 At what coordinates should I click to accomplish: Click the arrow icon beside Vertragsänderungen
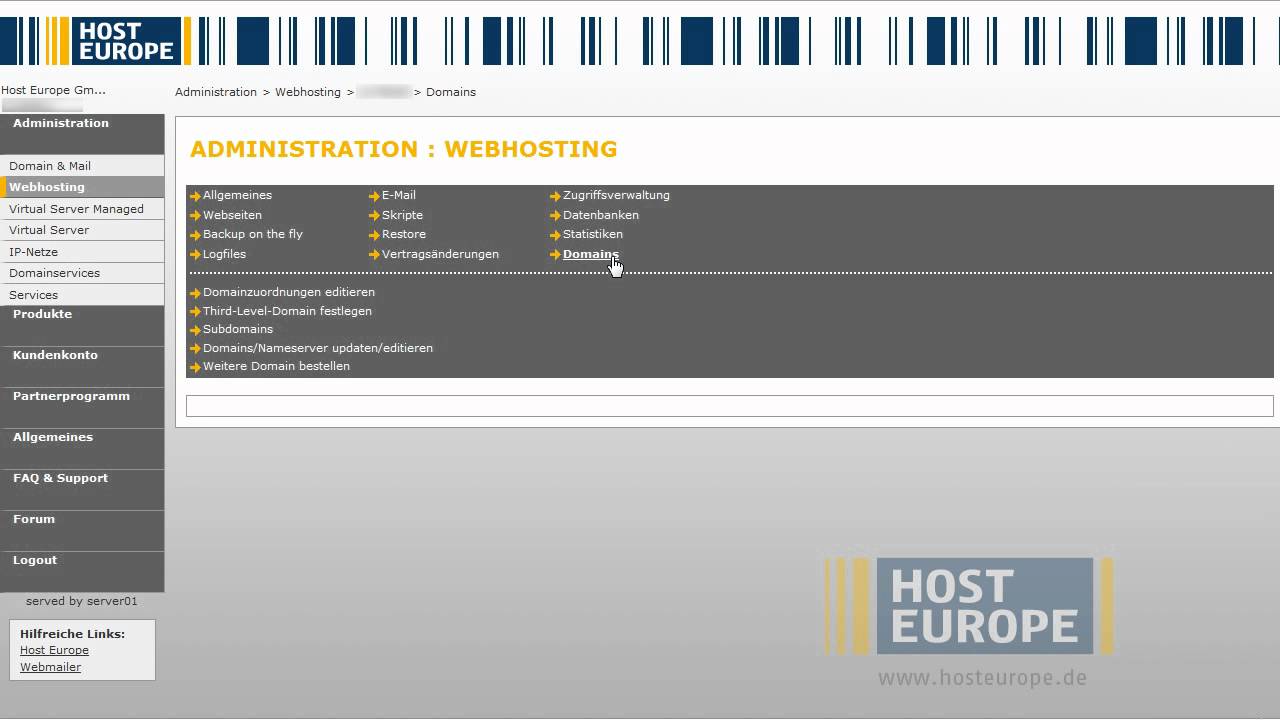click(x=374, y=255)
